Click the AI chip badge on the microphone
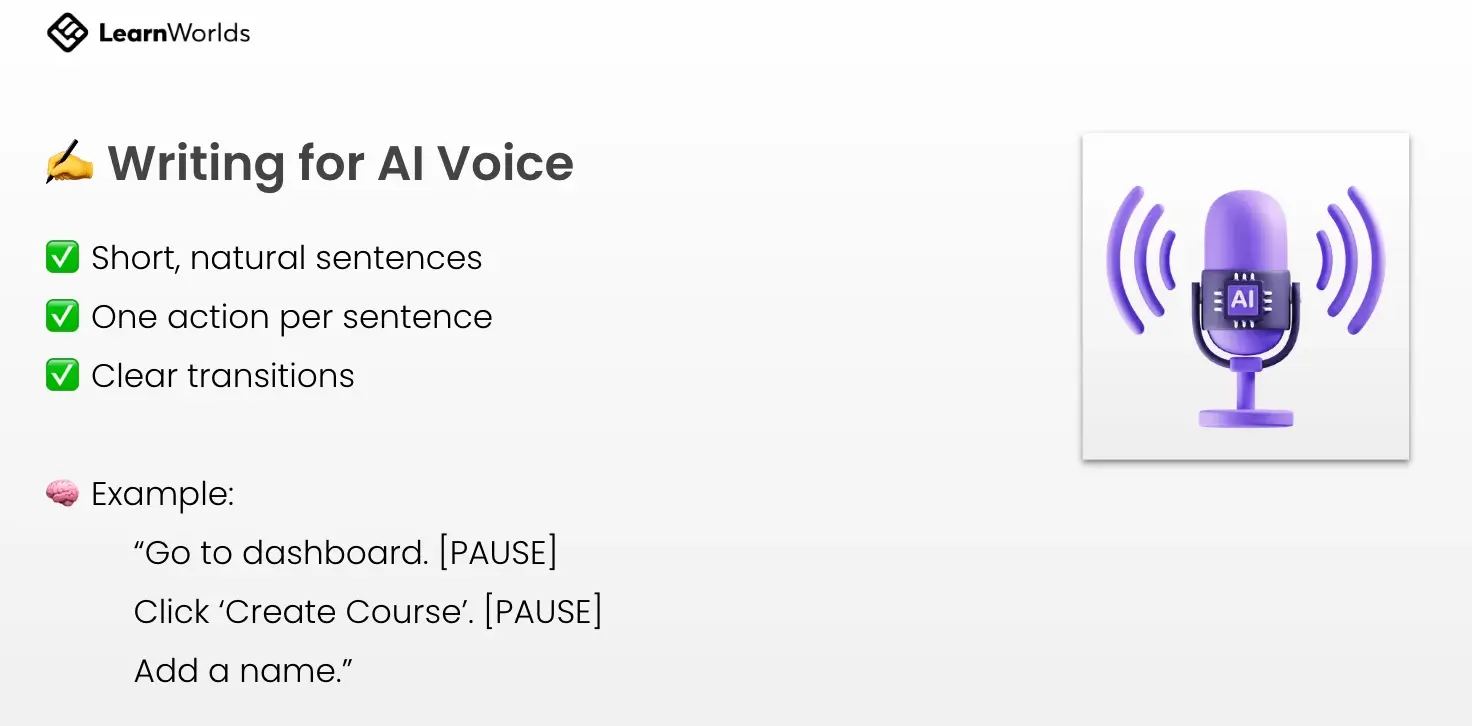This screenshot has width=1472, height=726. tap(1244, 298)
